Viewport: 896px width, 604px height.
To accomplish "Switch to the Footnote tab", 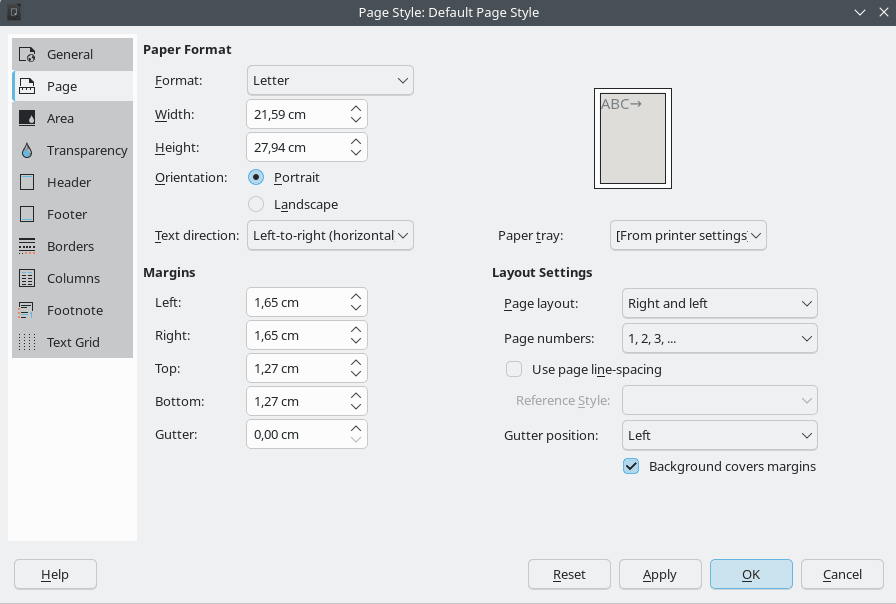I will [74, 310].
